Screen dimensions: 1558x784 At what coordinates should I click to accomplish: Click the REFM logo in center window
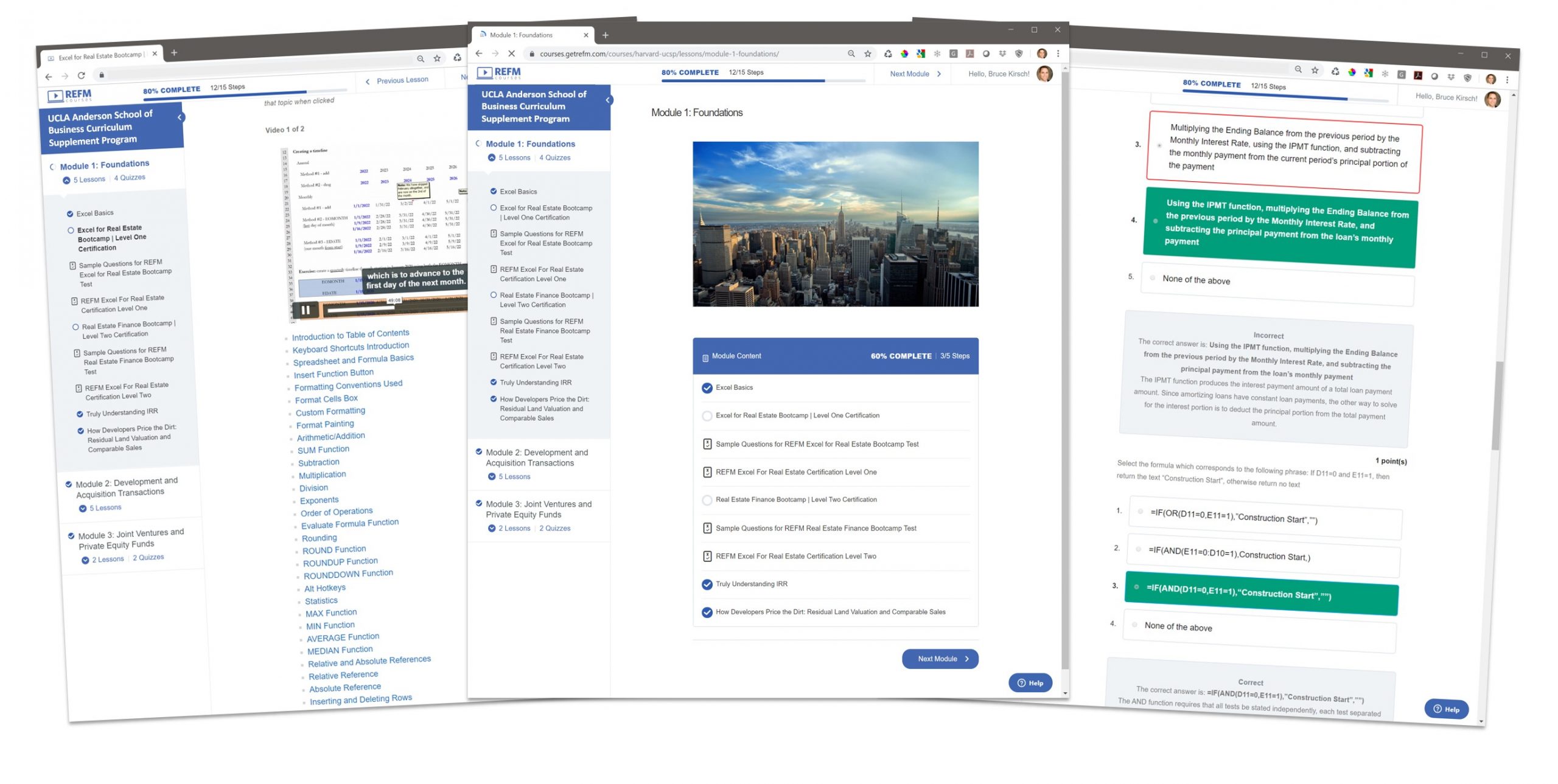click(499, 73)
